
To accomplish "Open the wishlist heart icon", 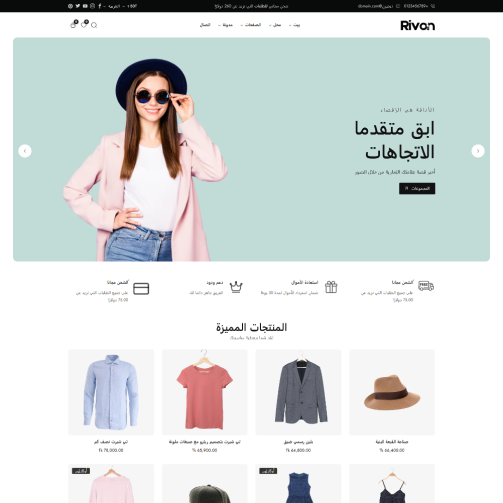I will click(x=84, y=24).
